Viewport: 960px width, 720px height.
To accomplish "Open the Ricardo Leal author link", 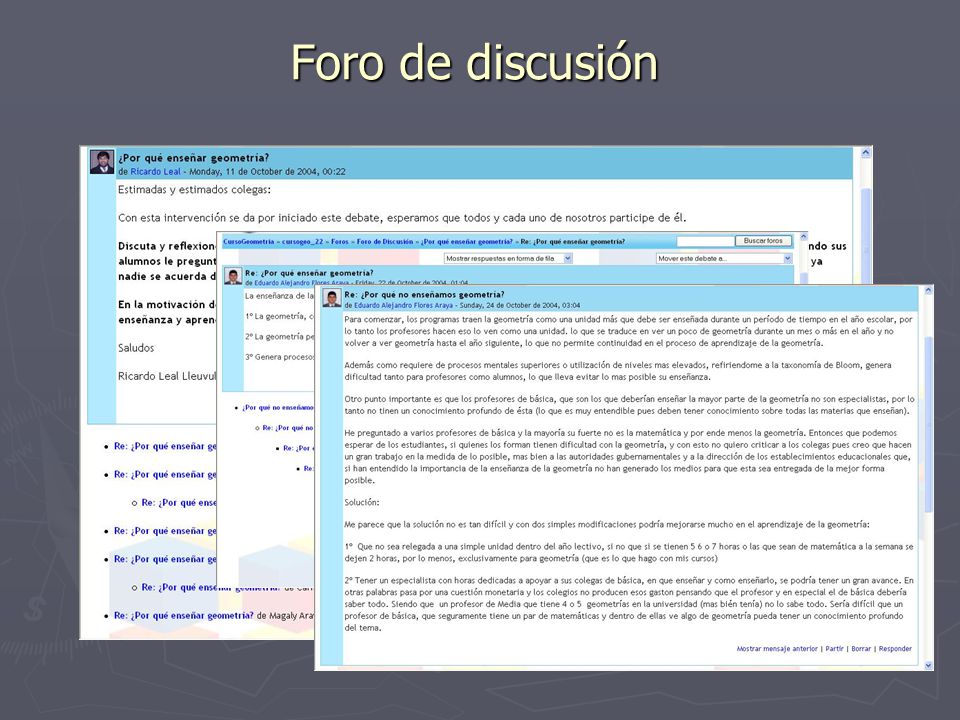I will tap(156, 172).
